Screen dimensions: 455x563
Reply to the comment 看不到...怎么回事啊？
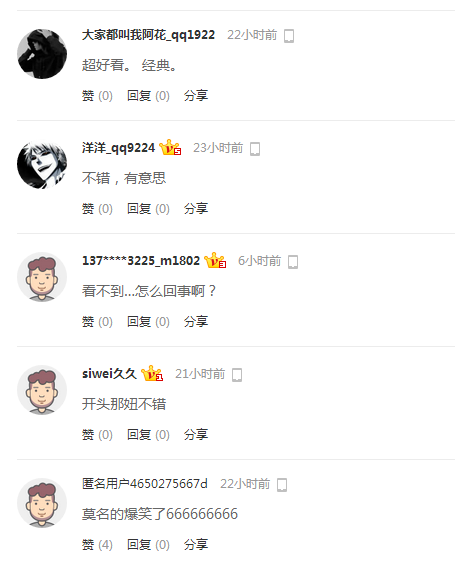point(148,321)
